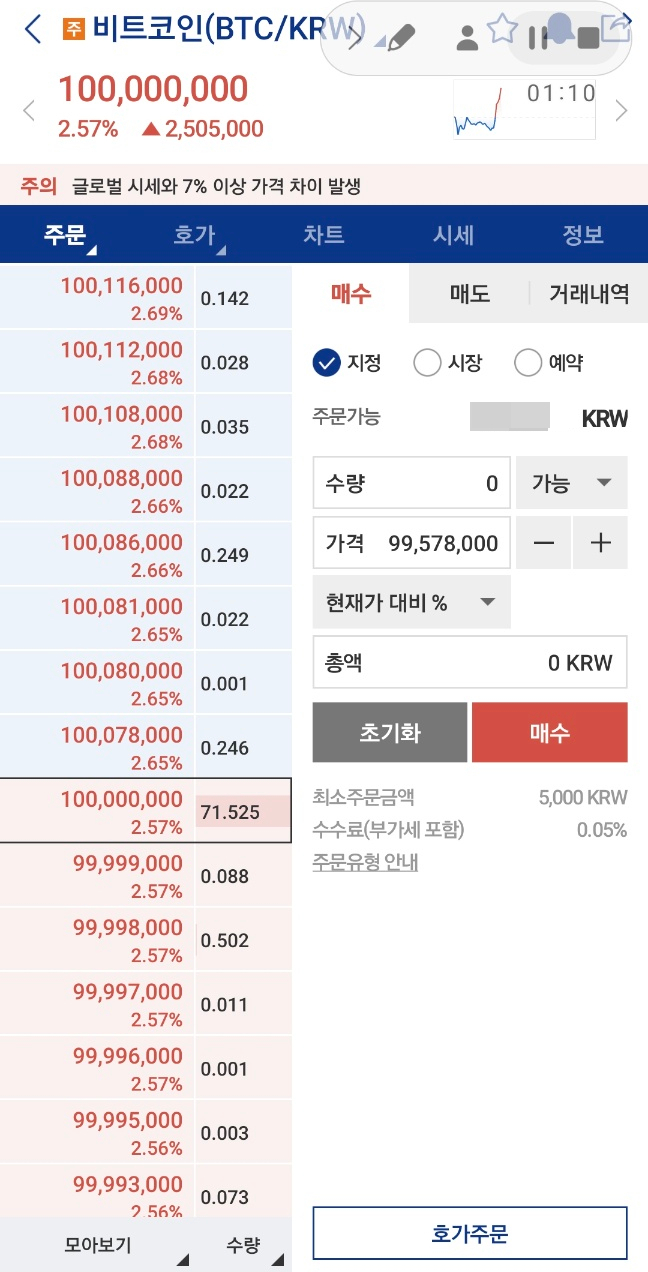648x1272 pixels.
Task: Select the 시장 market order option
Action: (x=427, y=362)
